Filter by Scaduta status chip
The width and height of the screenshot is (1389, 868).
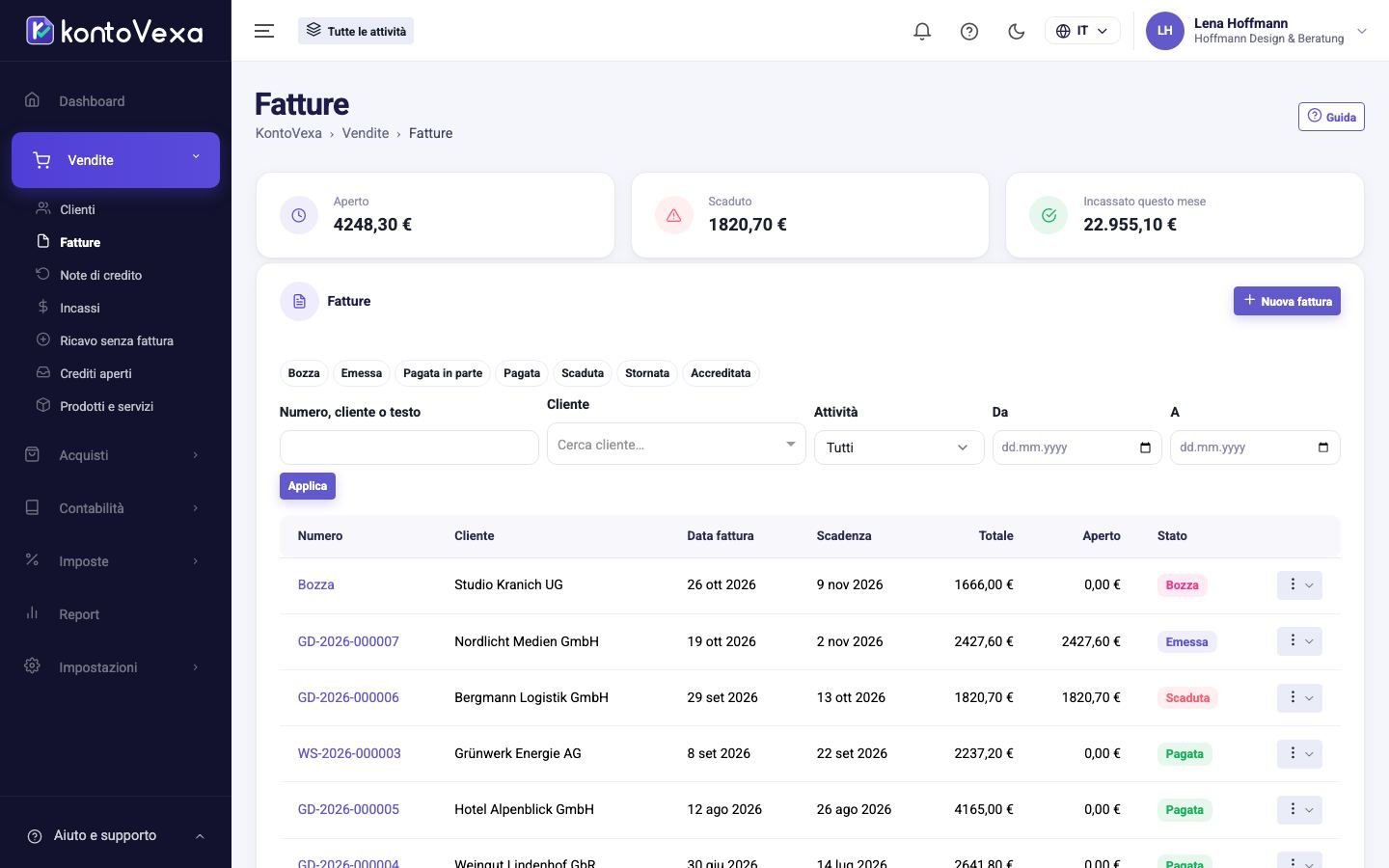point(583,373)
